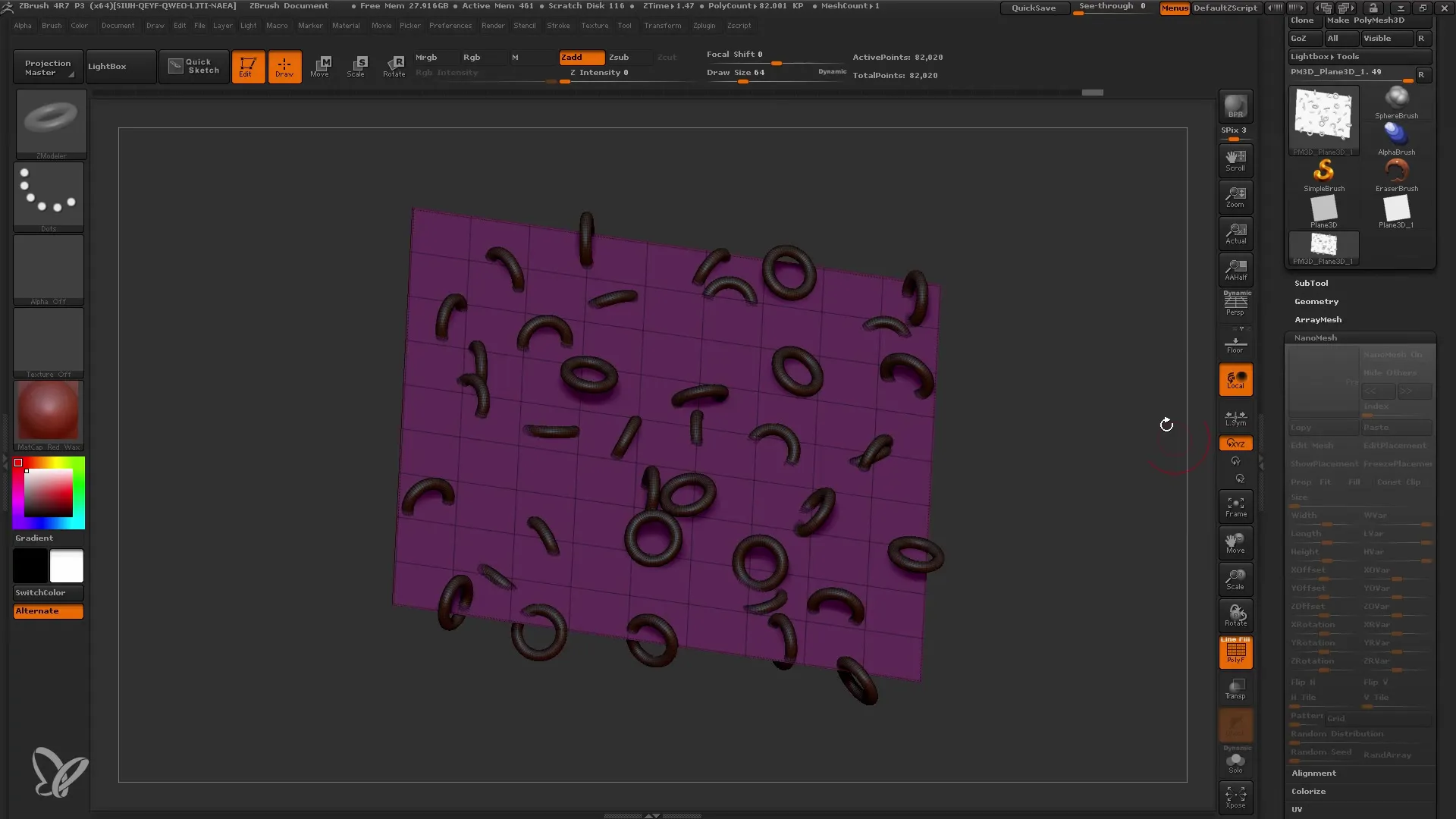Toggle Zadd sculpting mode
1456x819 pixels.
pos(579,56)
